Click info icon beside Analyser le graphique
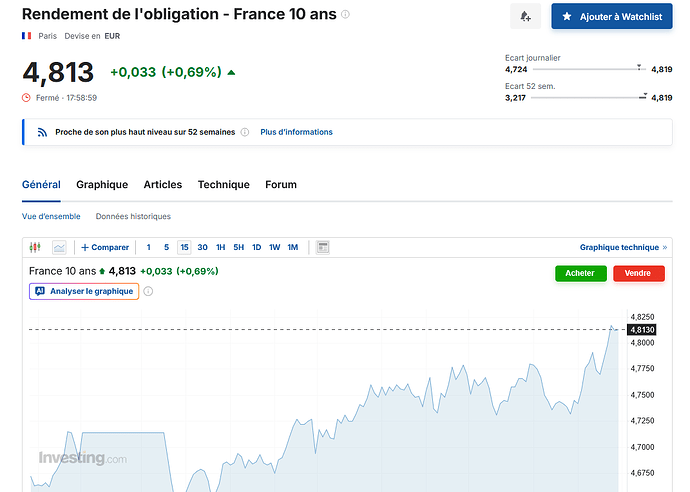Screen dimensions: 690x492 point(148,291)
